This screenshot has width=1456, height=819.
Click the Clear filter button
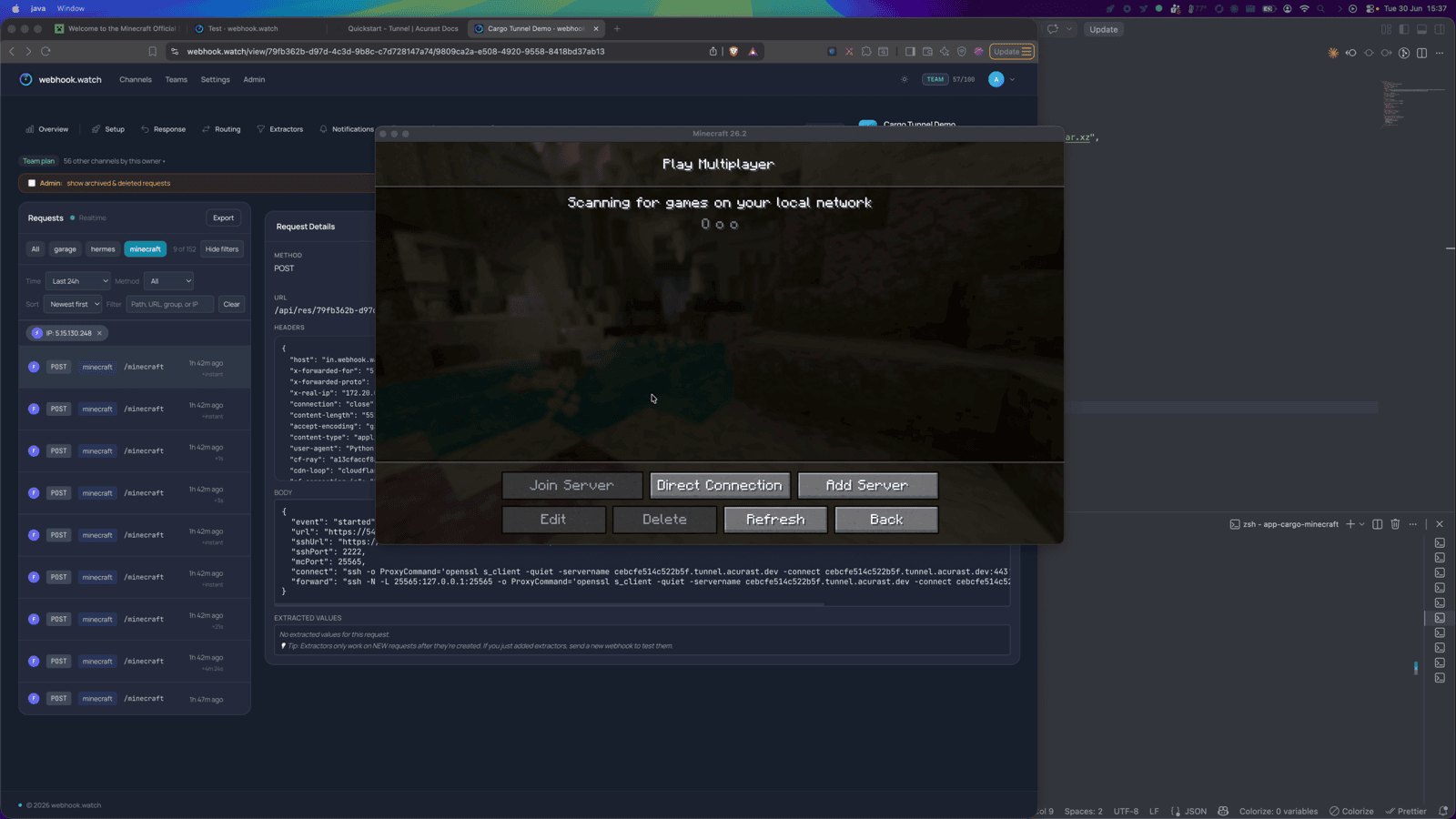tap(232, 304)
